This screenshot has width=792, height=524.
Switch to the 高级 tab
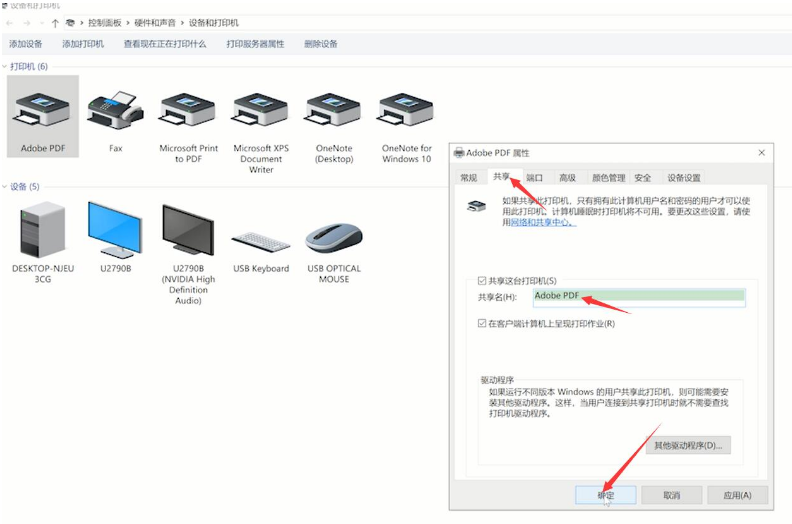(x=567, y=178)
